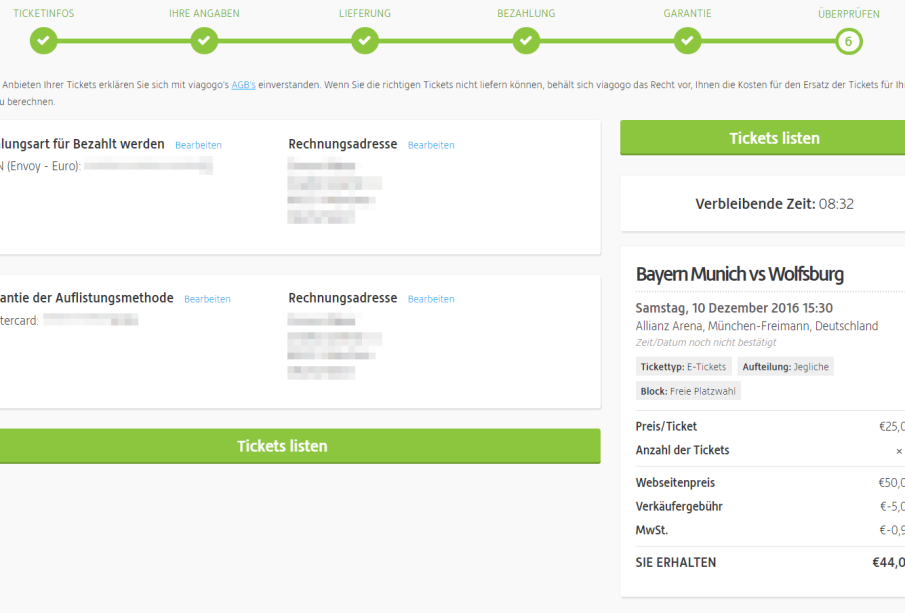Click the Ticketinfos step checkmark circle
Viewport: 905px width, 613px height.
click(x=43, y=41)
